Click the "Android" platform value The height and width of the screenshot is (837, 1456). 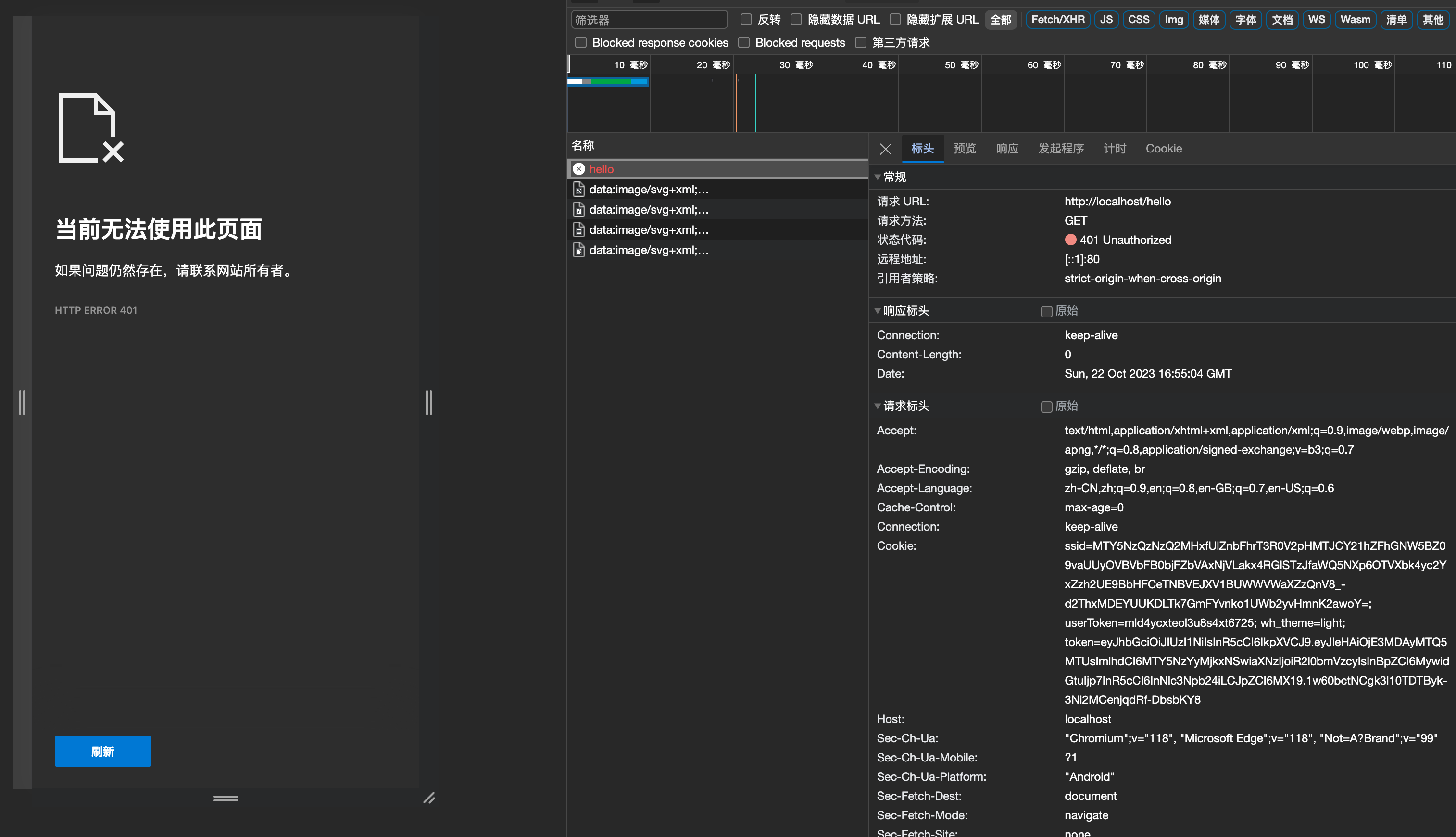1090,777
